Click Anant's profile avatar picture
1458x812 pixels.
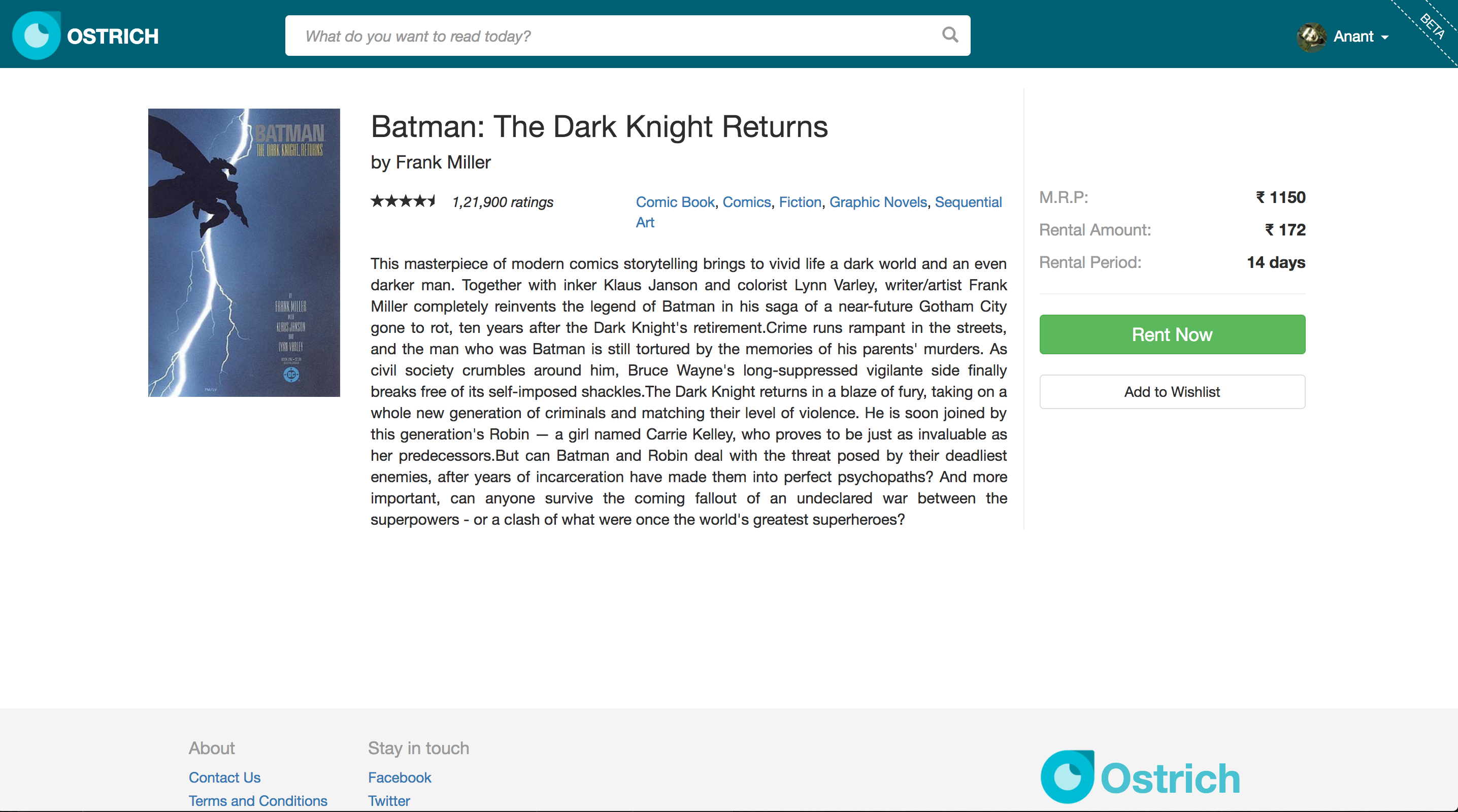point(1311,37)
